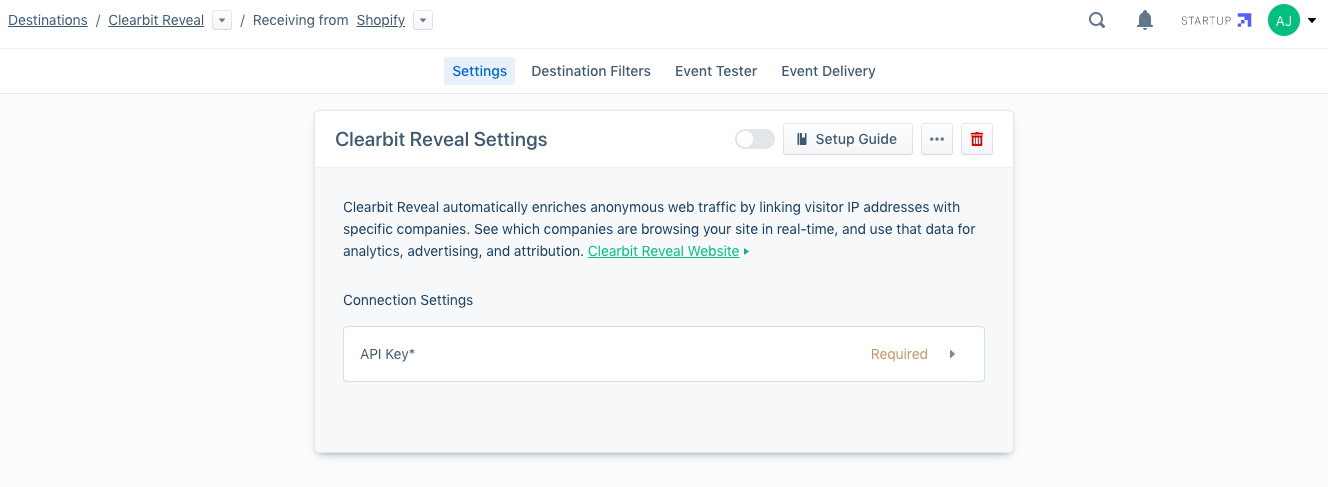Switch to the Destination Filters tab
The width and height of the screenshot is (1328, 487).
[591, 71]
